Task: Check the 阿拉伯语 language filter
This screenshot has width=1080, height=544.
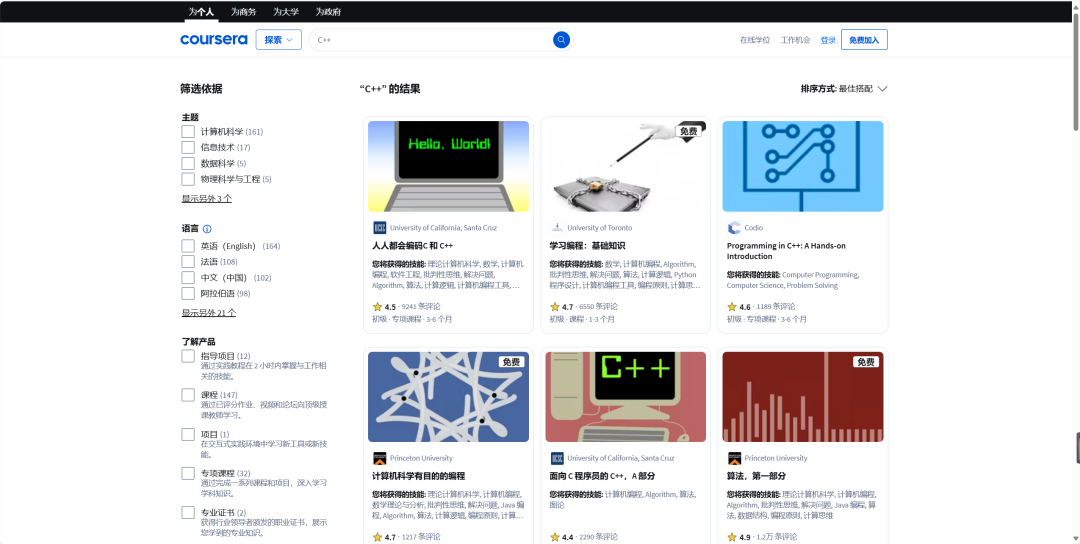Action: [x=188, y=293]
